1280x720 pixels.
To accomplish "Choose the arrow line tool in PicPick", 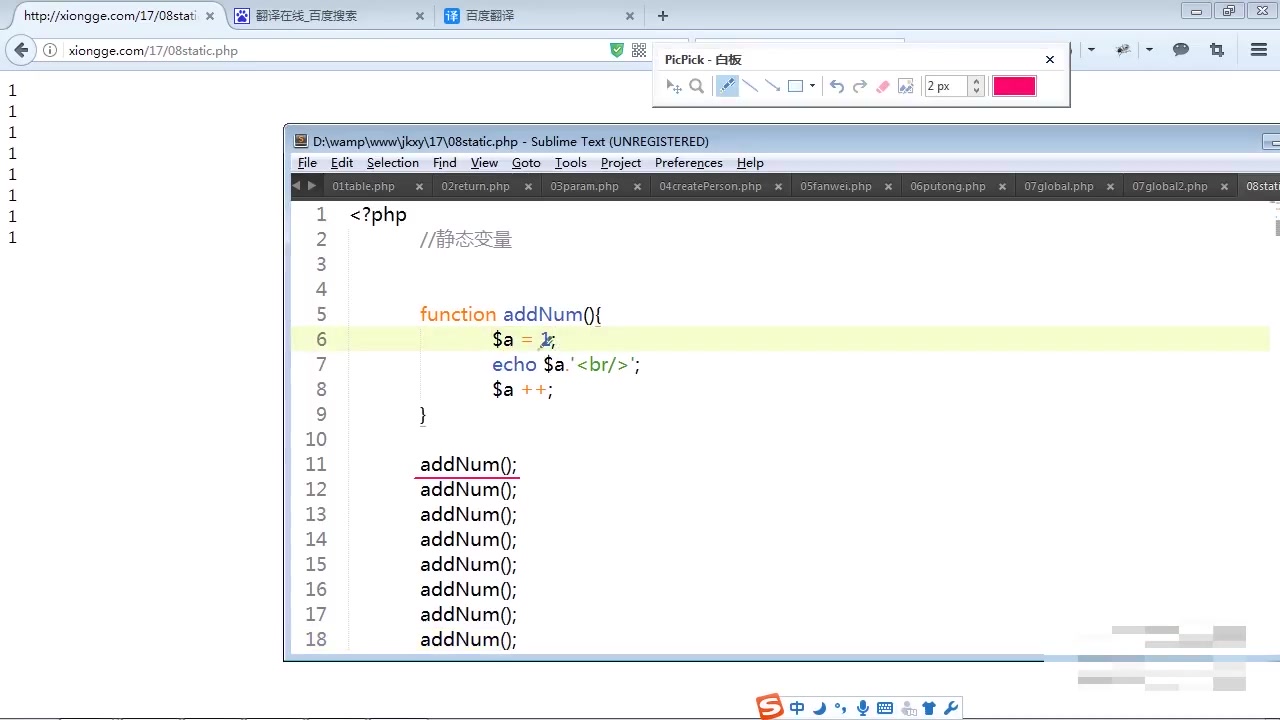I will 772,86.
